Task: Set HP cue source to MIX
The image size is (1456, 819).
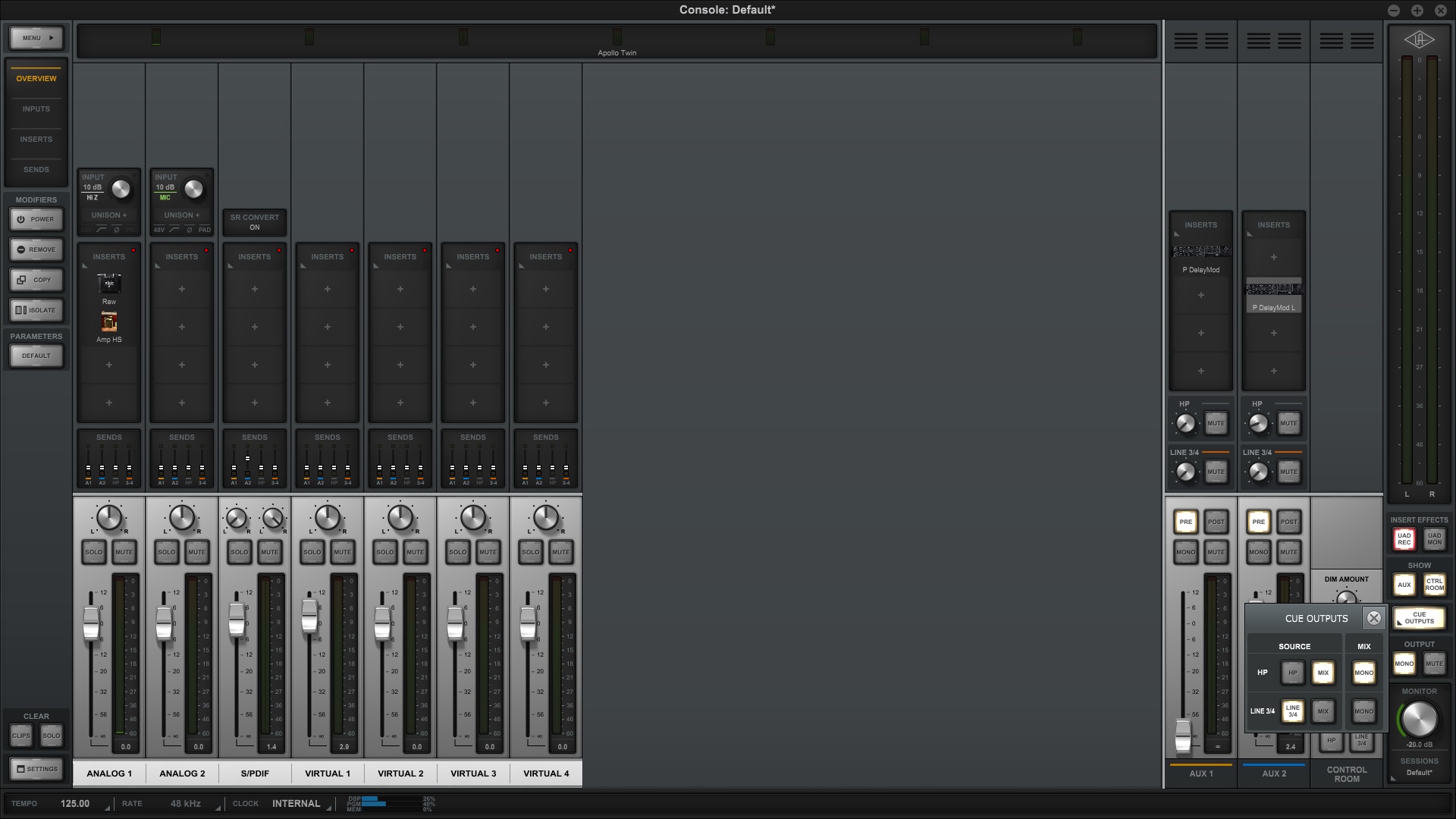Action: point(1323,673)
